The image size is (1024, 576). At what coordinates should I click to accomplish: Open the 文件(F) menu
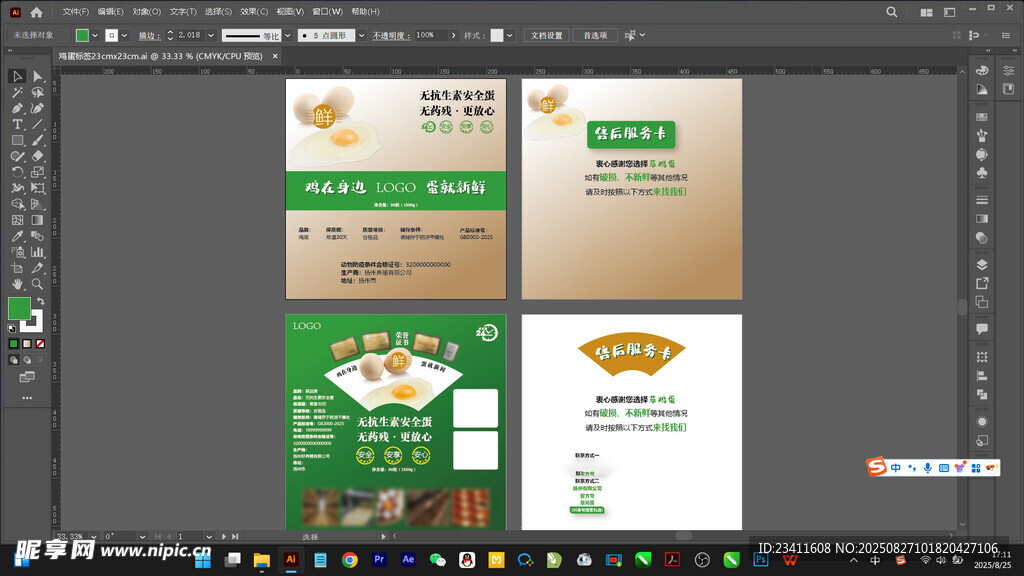pos(75,12)
